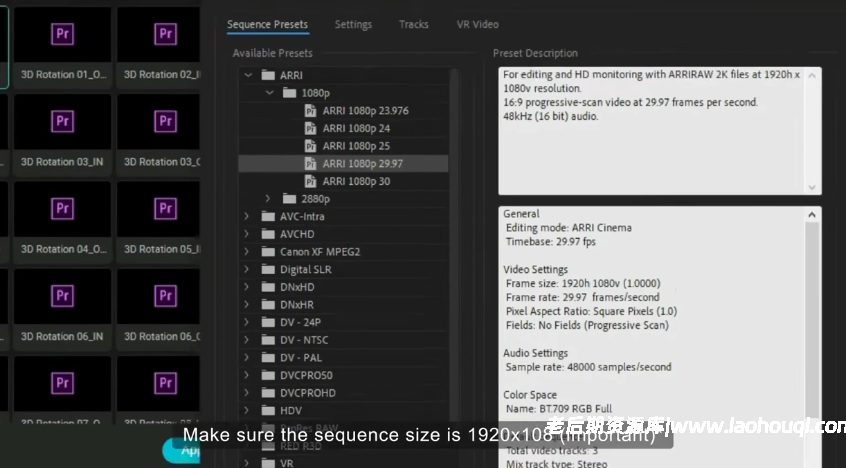Select ARRI 1080p 29.97 preset icon
The height and width of the screenshot is (468, 846).
(x=310, y=164)
